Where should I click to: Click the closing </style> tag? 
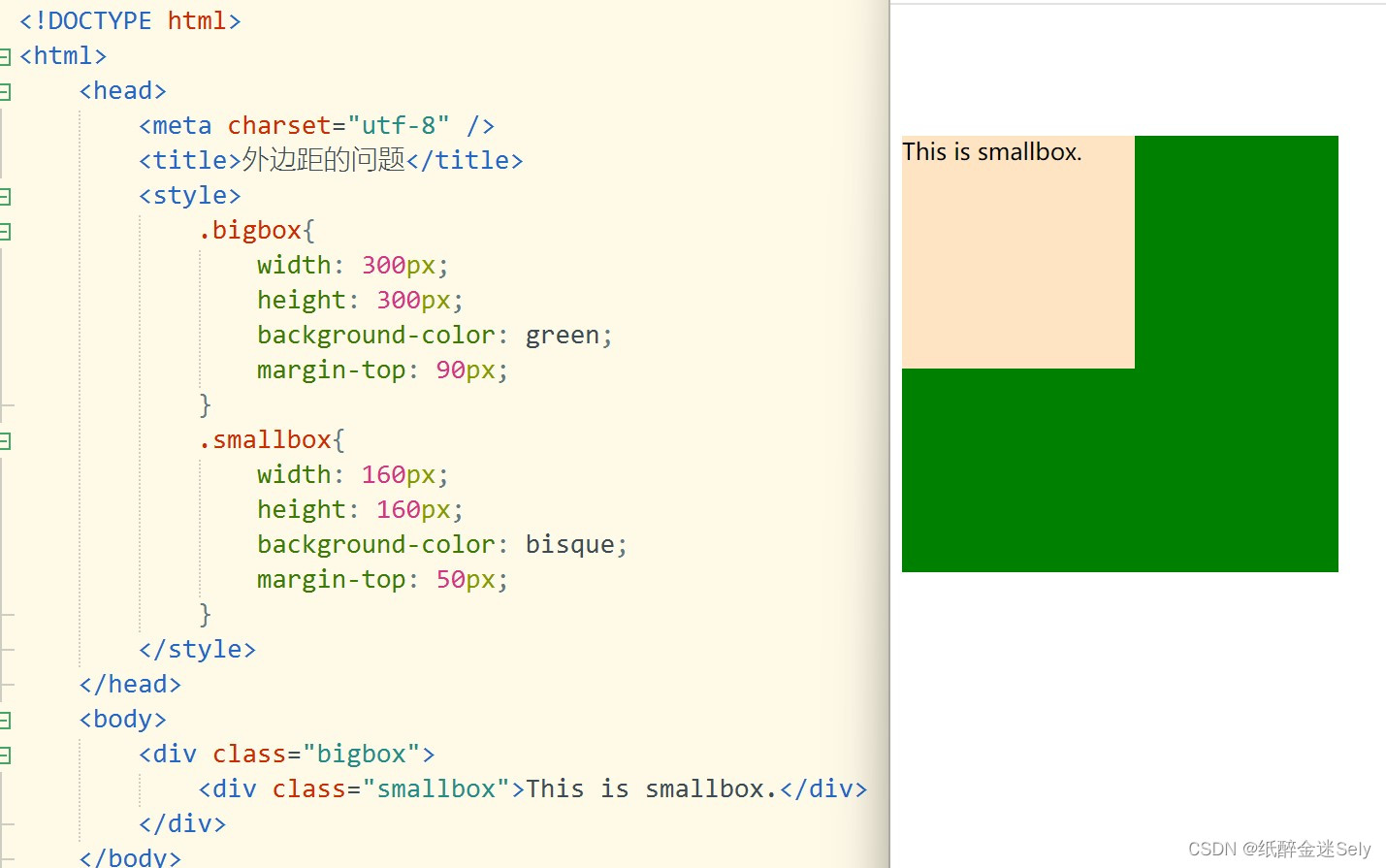click(x=198, y=649)
